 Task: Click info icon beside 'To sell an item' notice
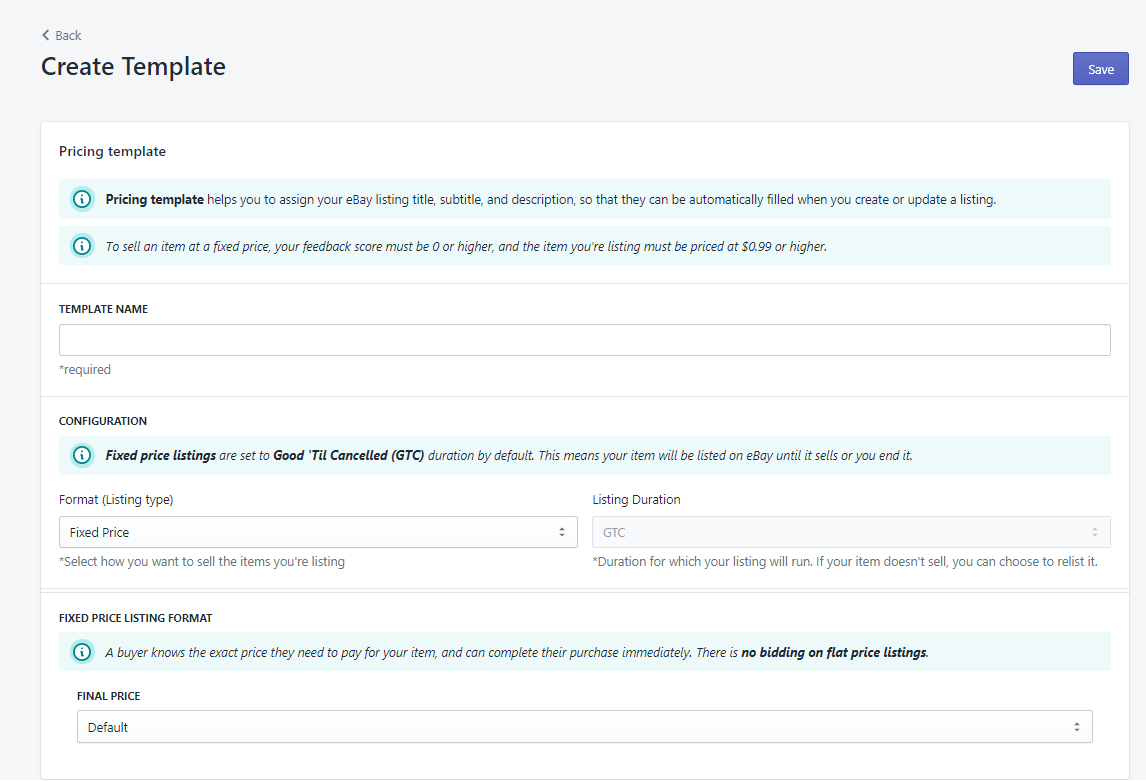pyautogui.click(x=82, y=246)
